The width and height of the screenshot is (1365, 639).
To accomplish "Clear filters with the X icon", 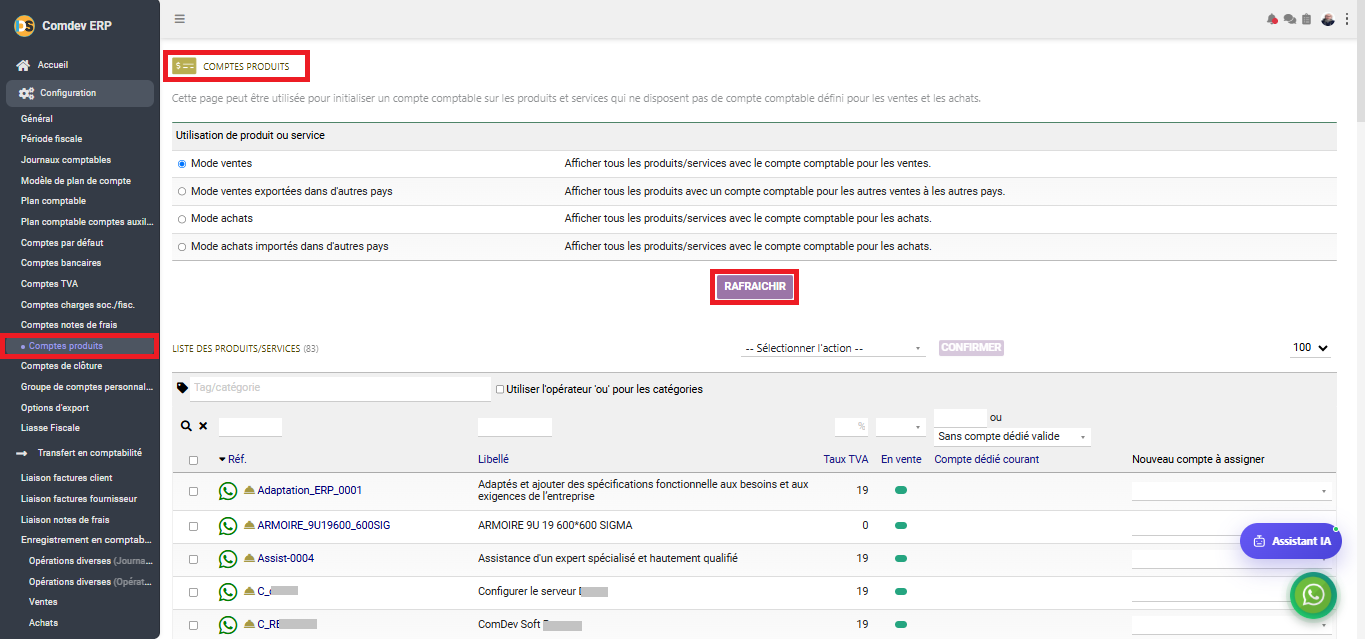I will point(203,426).
